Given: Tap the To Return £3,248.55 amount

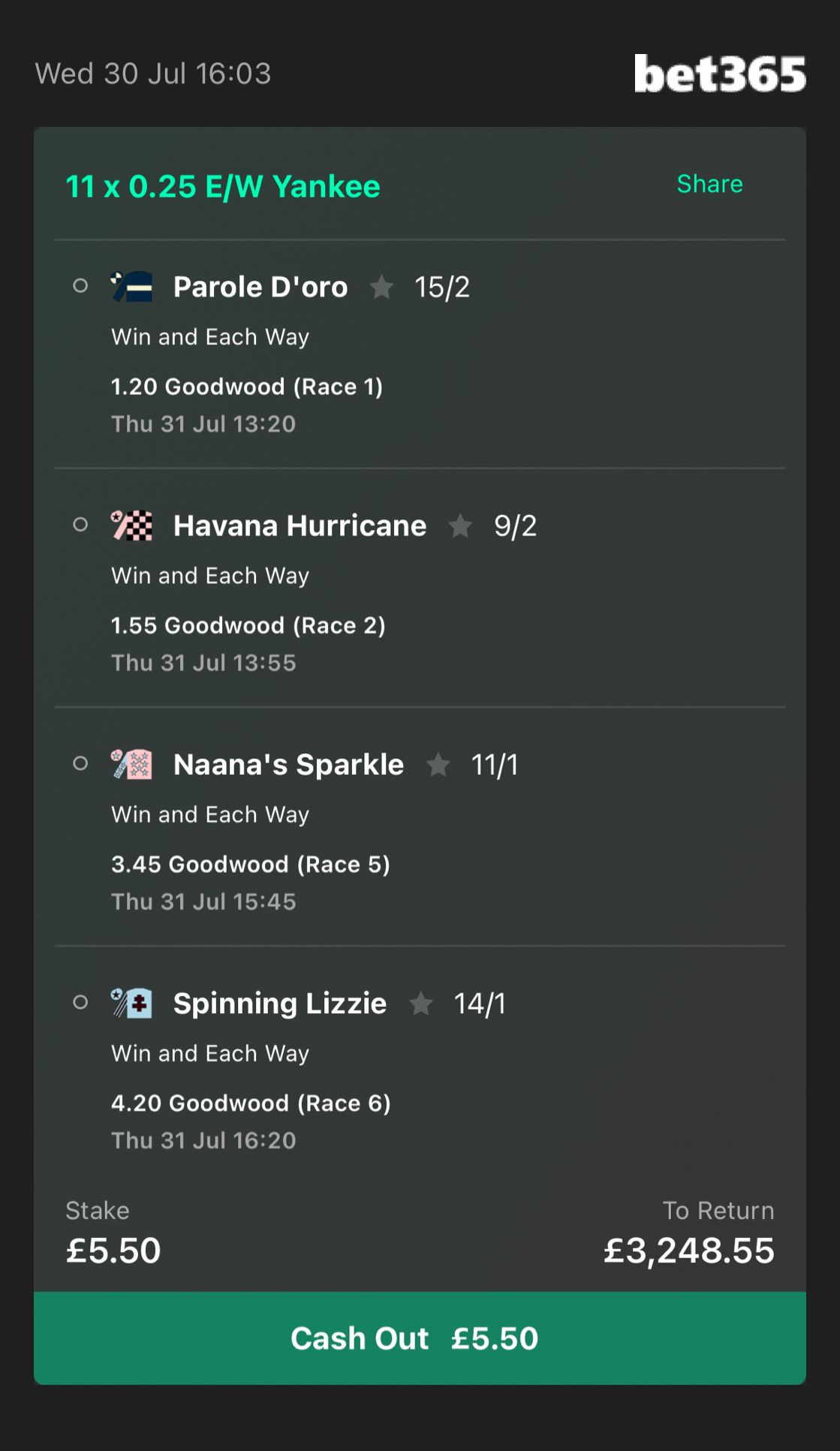Looking at the screenshot, I should pyautogui.click(x=688, y=1251).
